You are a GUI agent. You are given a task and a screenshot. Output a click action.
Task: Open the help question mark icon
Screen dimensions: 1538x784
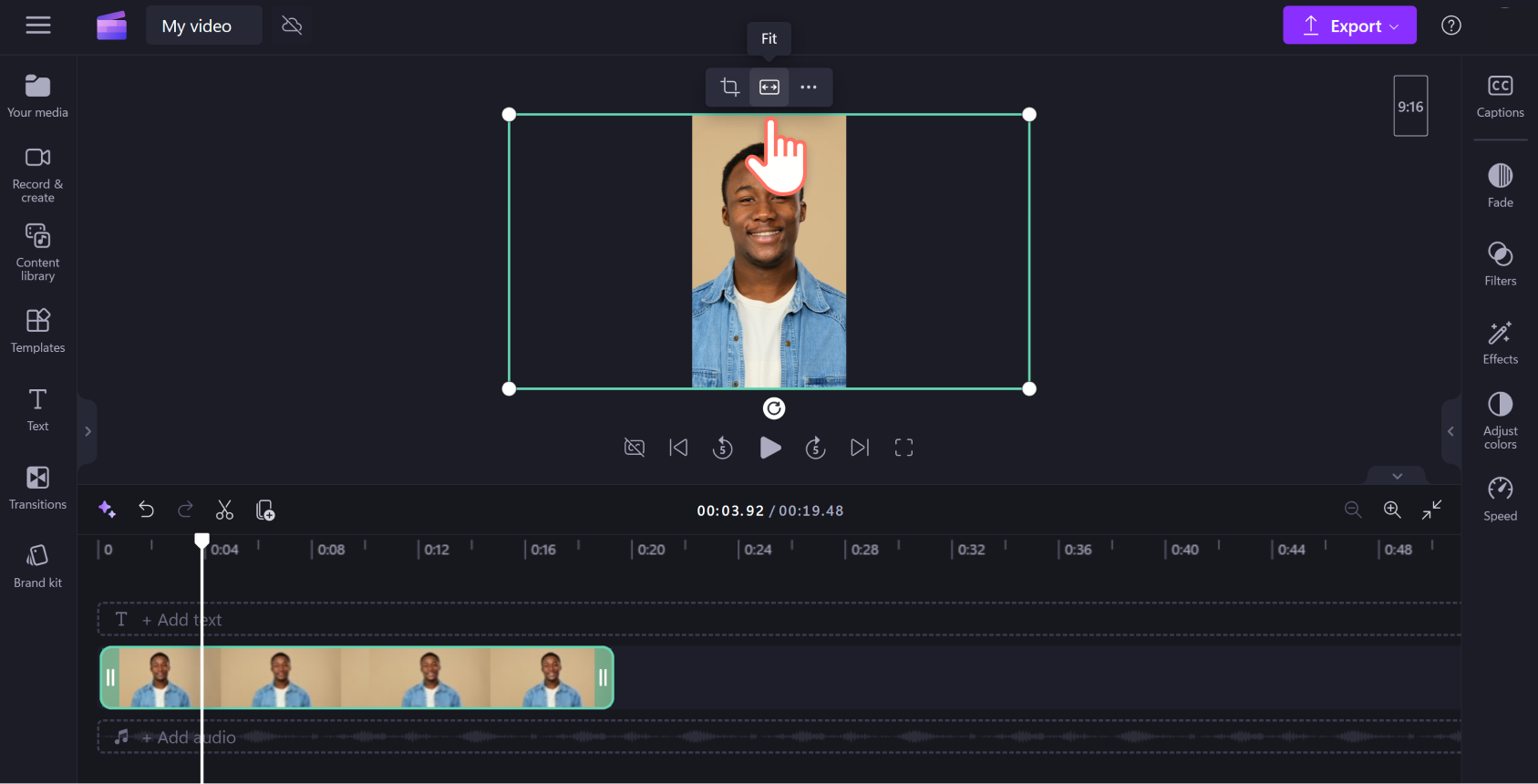tap(1450, 26)
